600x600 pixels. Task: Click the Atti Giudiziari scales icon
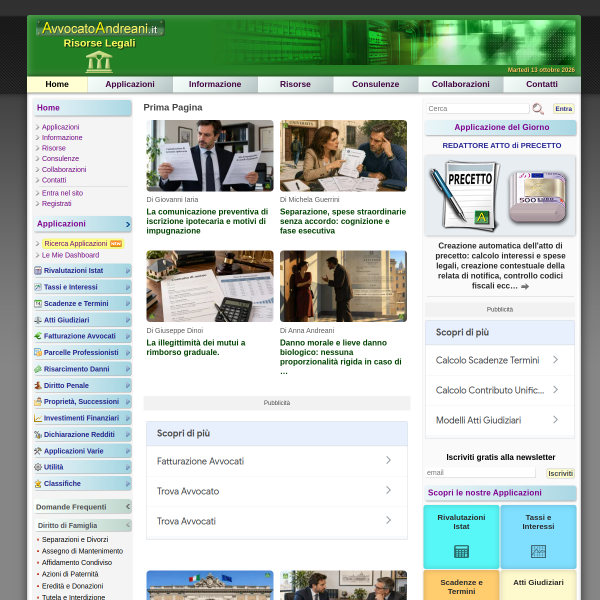click(x=38, y=320)
